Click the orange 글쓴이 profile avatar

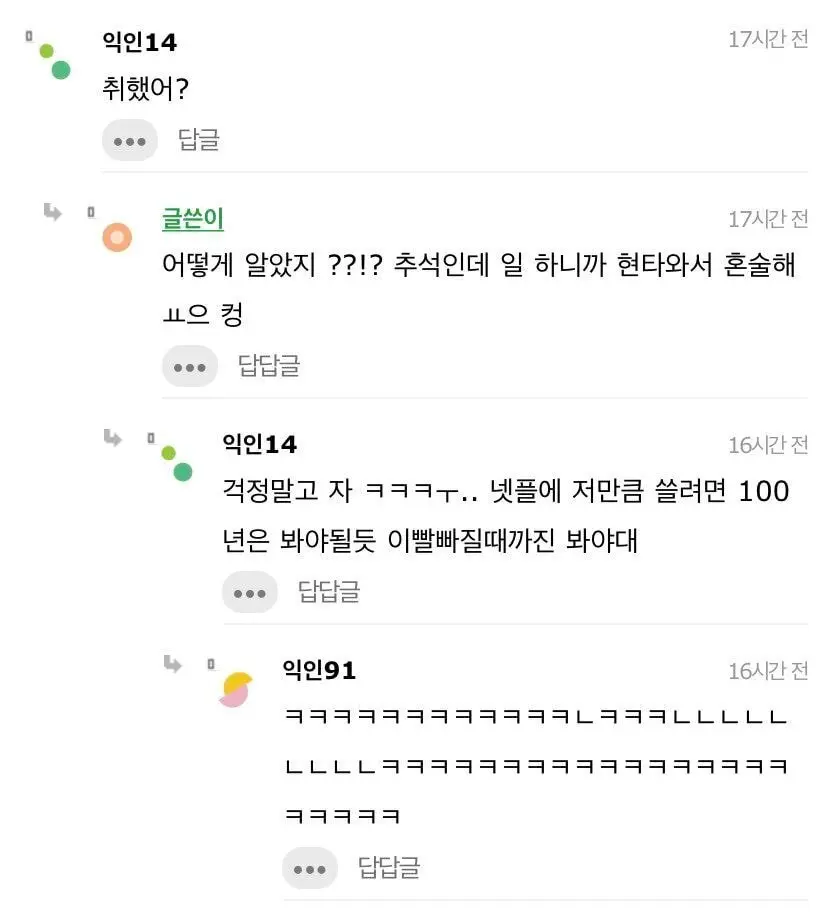coord(117,237)
